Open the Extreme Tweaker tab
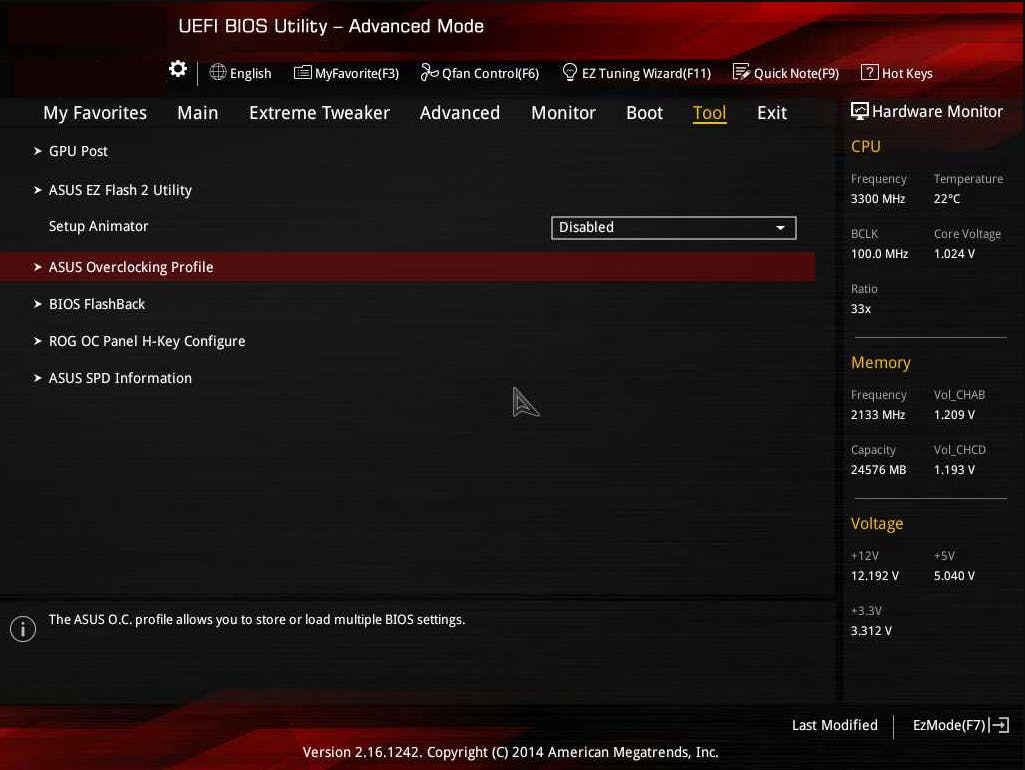The height and width of the screenshot is (770, 1025). tap(319, 112)
